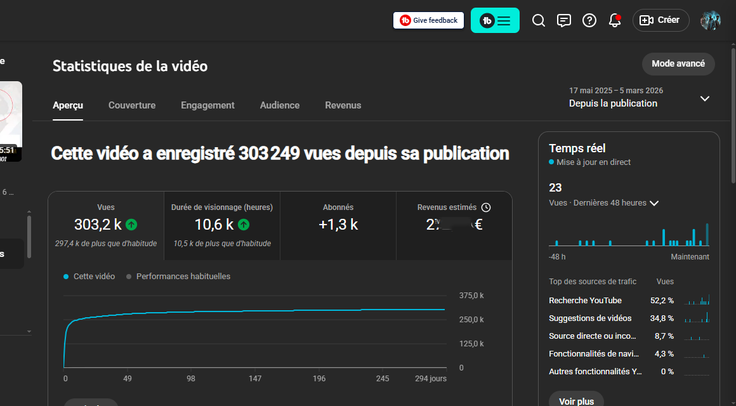Viewport: 736px width, 406px height.
Task: Click the TubeBuddy menu icon
Action: (x=495, y=20)
